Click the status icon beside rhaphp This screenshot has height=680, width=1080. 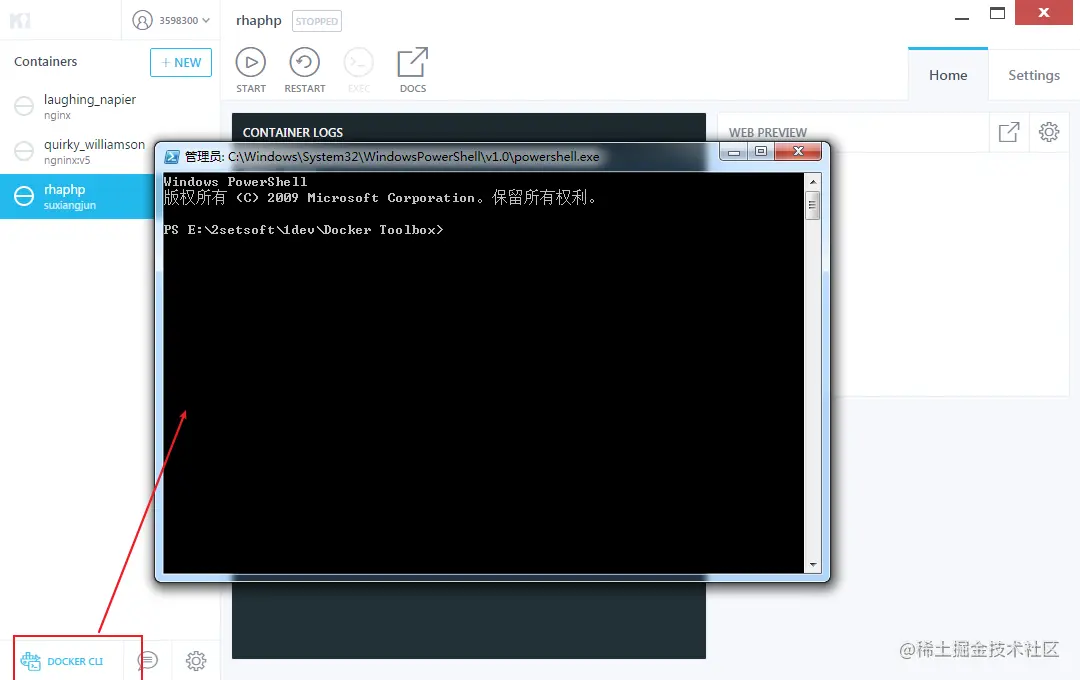[24, 196]
